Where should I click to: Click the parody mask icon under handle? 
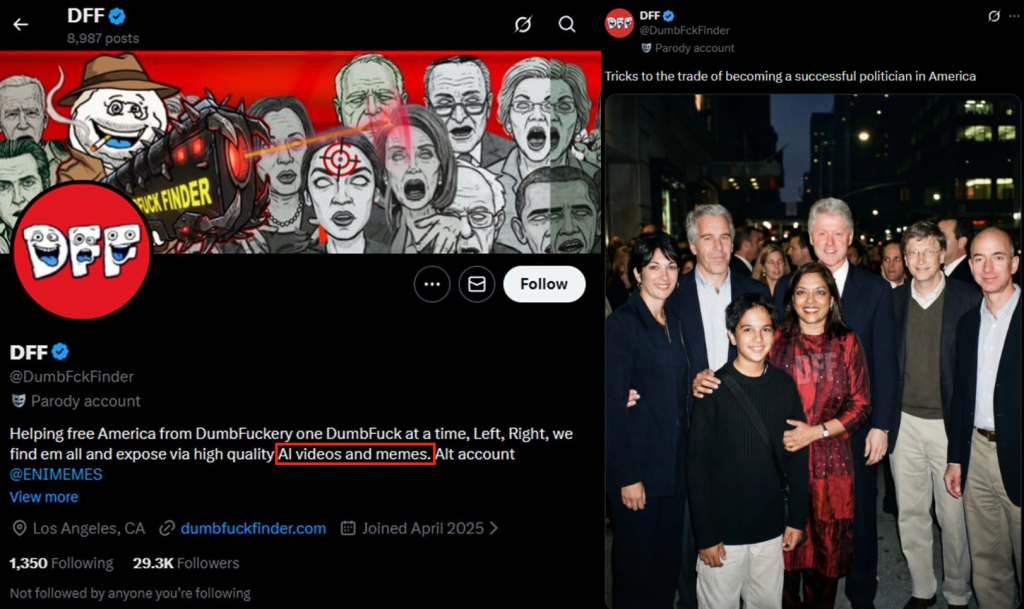click(18, 401)
